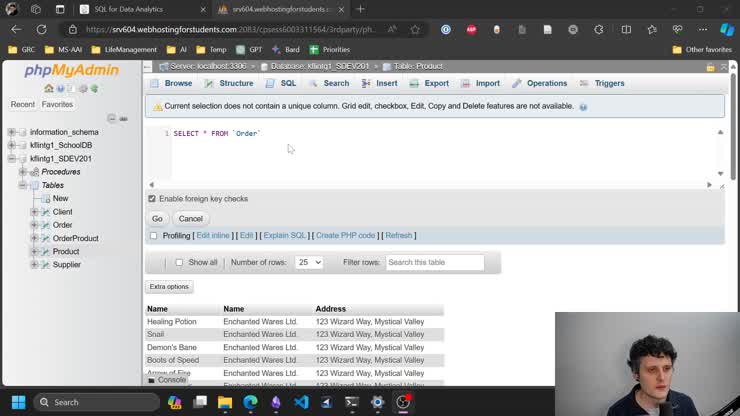
Task: Click the Explain SQL link
Action: [x=283, y=235]
